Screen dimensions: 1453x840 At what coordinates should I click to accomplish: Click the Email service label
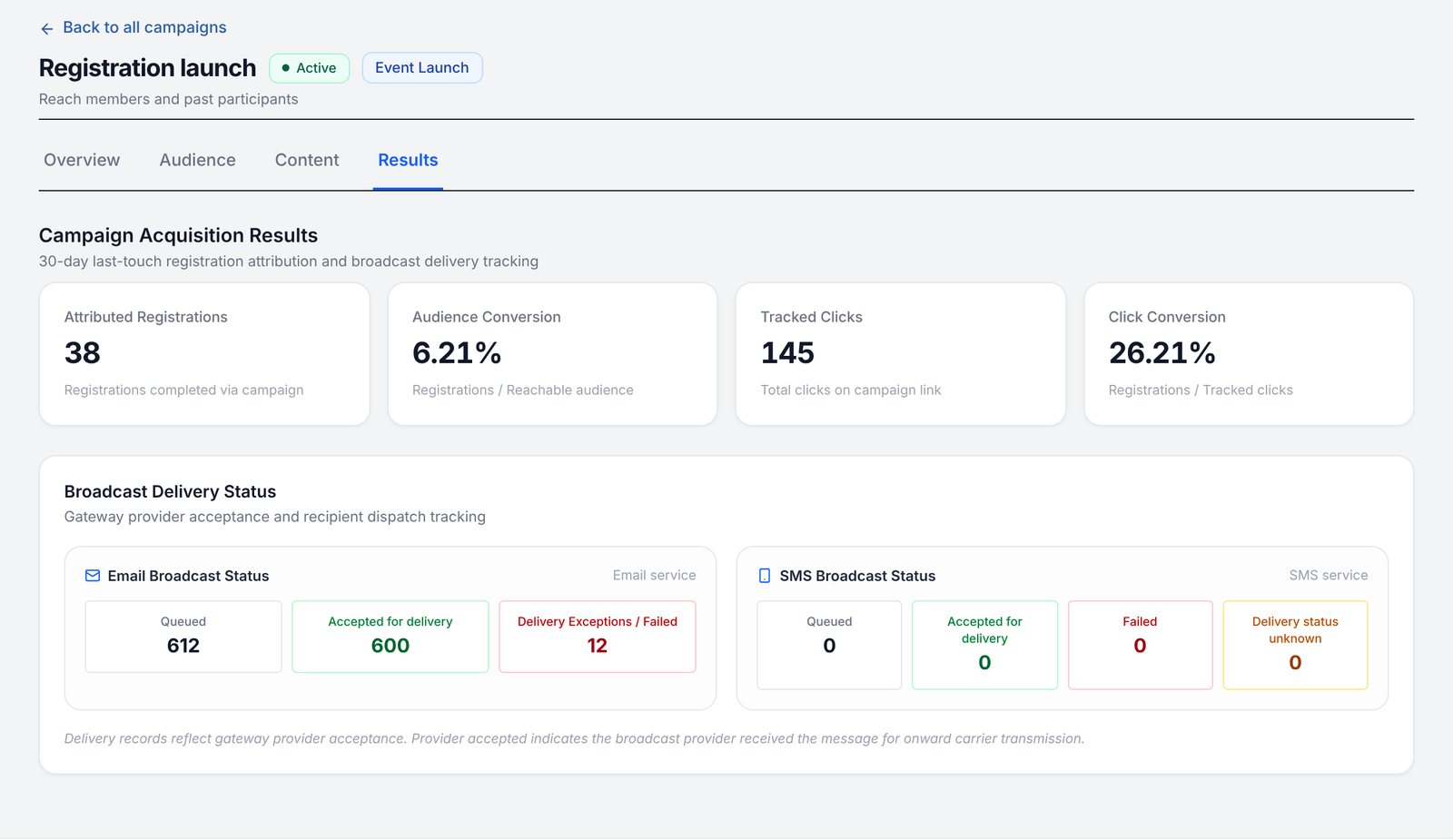click(x=654, y=576)
